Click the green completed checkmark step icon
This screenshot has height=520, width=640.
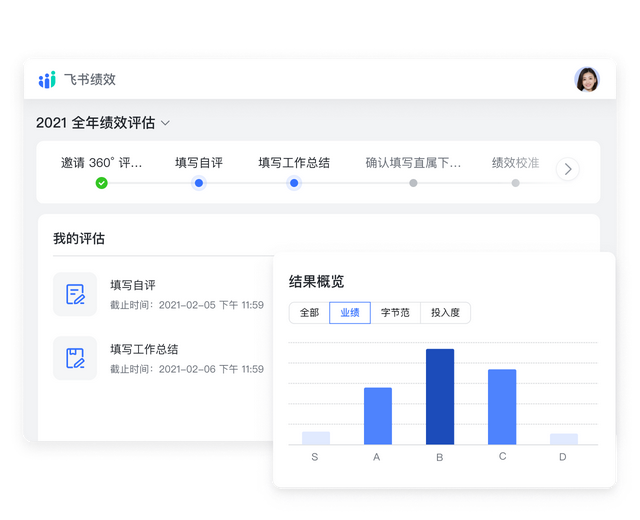(x=101, y=183)
